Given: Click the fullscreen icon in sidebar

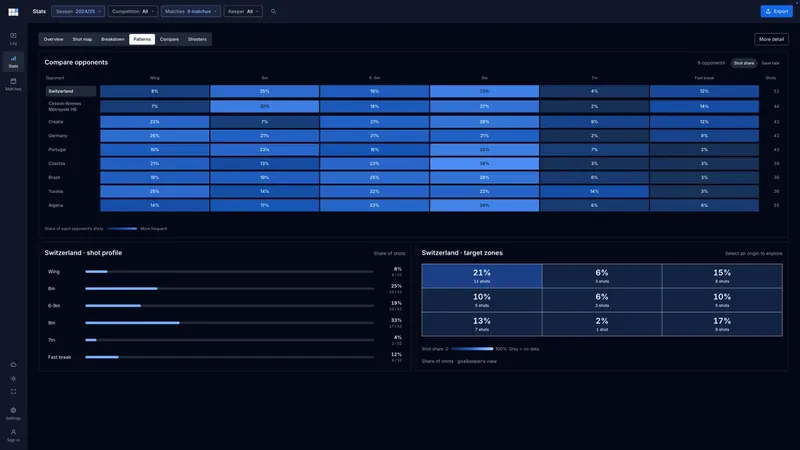Looking at the screenshot, I should coord(13,392).
